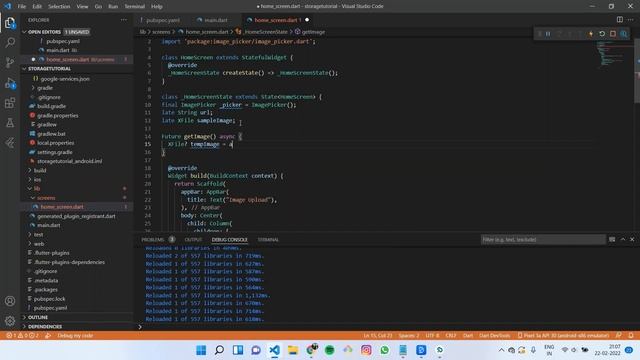Select Pixel 3a emulator device in status bar

(563, 336)
